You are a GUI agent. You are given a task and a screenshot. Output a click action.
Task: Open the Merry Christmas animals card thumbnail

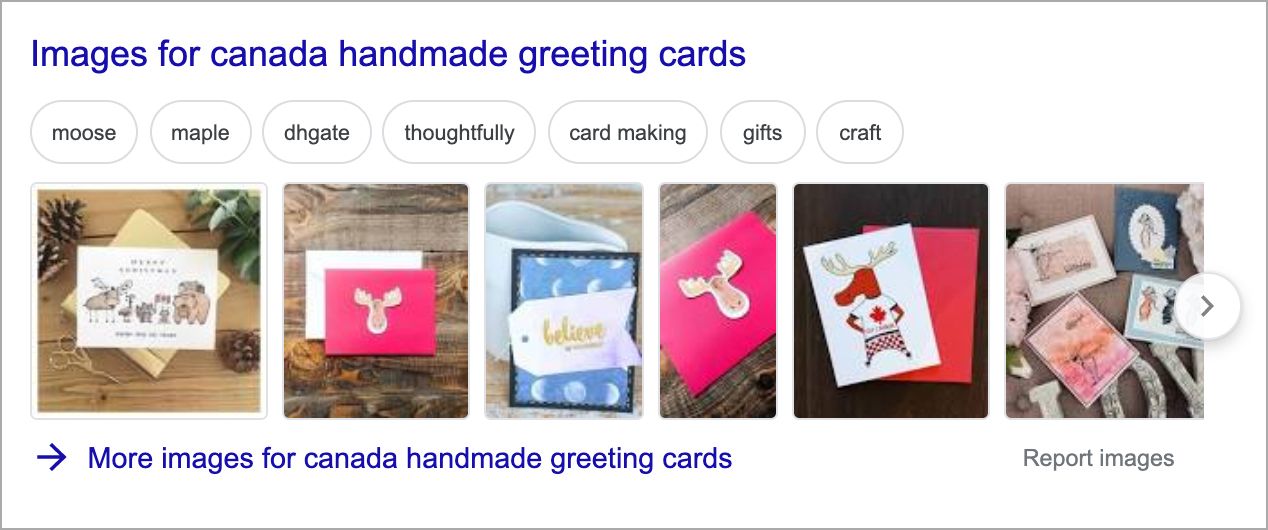[x=149, y=300]
